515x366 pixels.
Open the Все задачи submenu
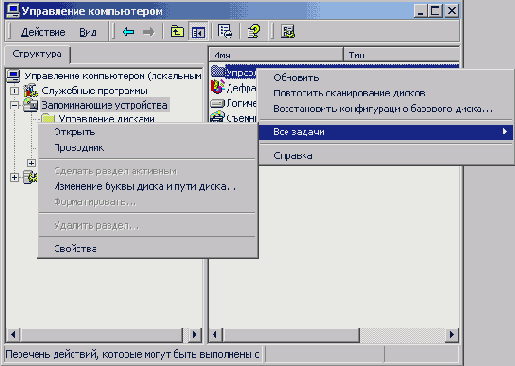pyautogui.click(x=386, y=132)
